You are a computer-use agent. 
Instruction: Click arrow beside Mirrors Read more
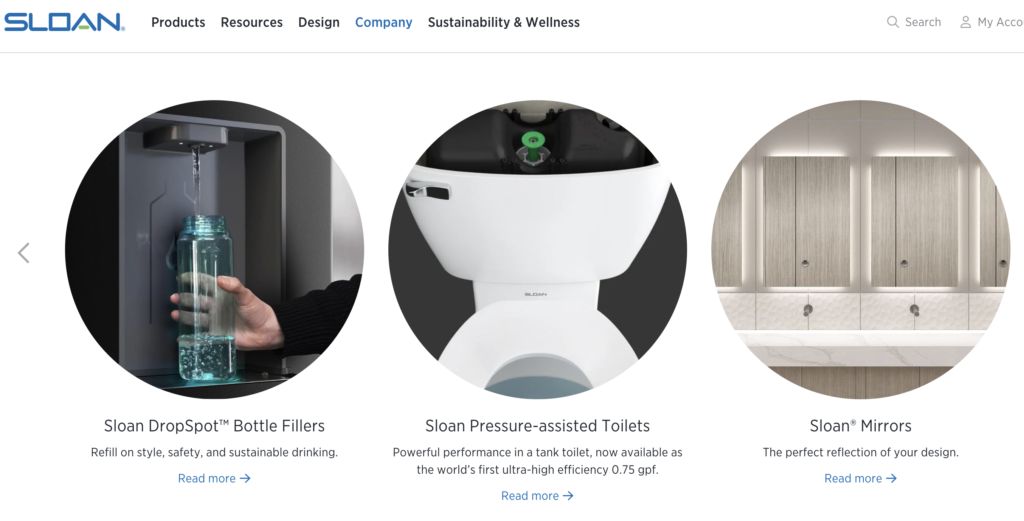(891, 479)
